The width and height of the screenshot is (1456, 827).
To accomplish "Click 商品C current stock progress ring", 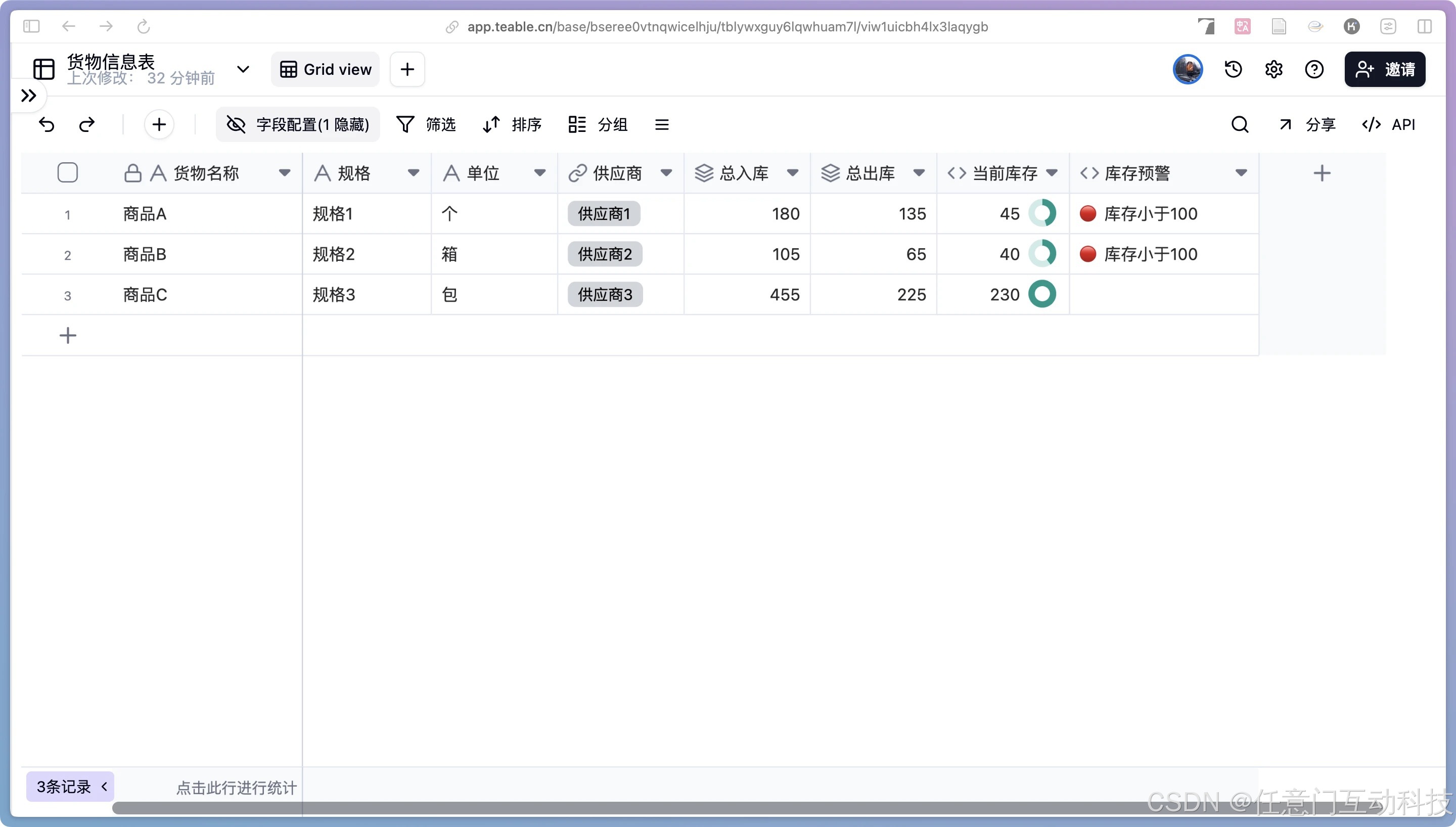I will [1042, 294].
